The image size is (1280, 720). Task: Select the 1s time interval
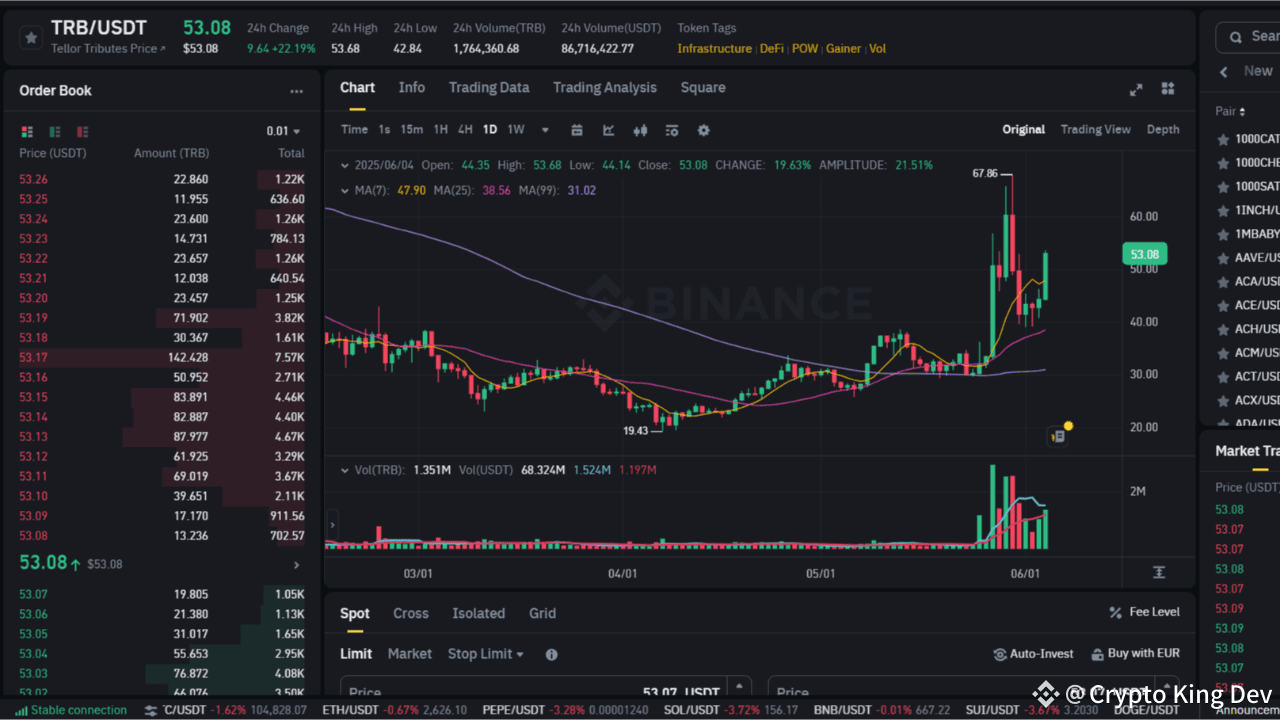[385, 130]
